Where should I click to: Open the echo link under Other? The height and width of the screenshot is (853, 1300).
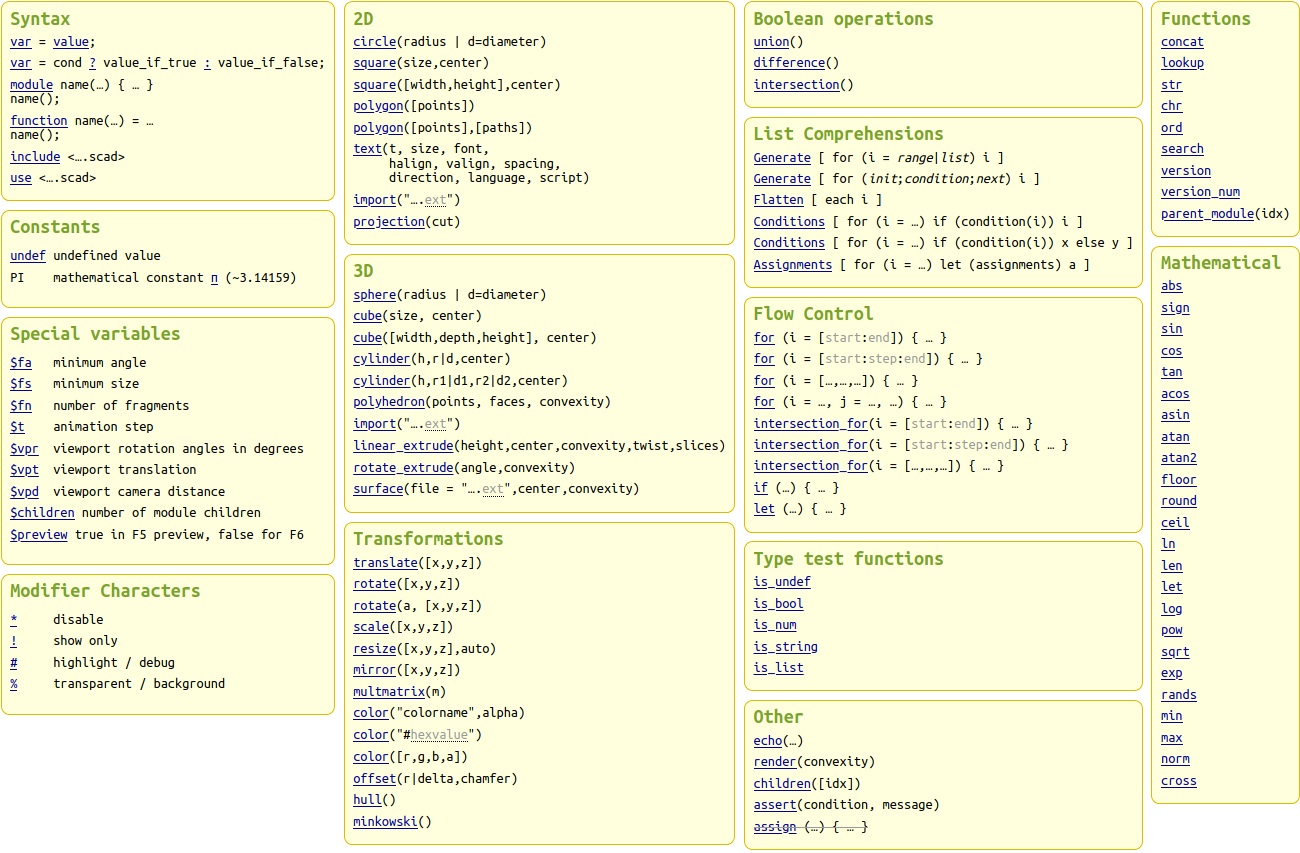tap(768, 741)
